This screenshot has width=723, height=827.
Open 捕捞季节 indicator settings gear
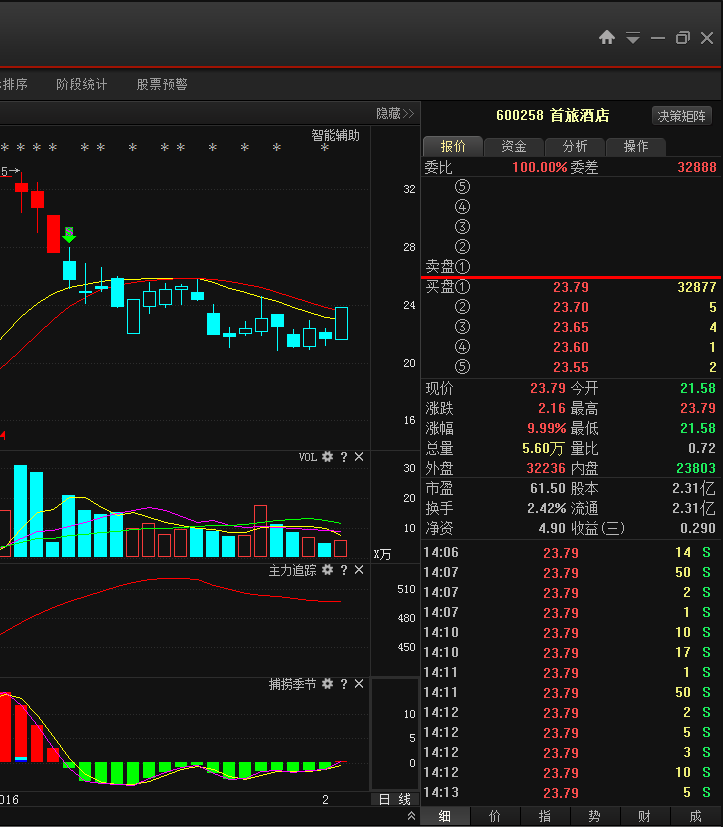pos(327,684)
